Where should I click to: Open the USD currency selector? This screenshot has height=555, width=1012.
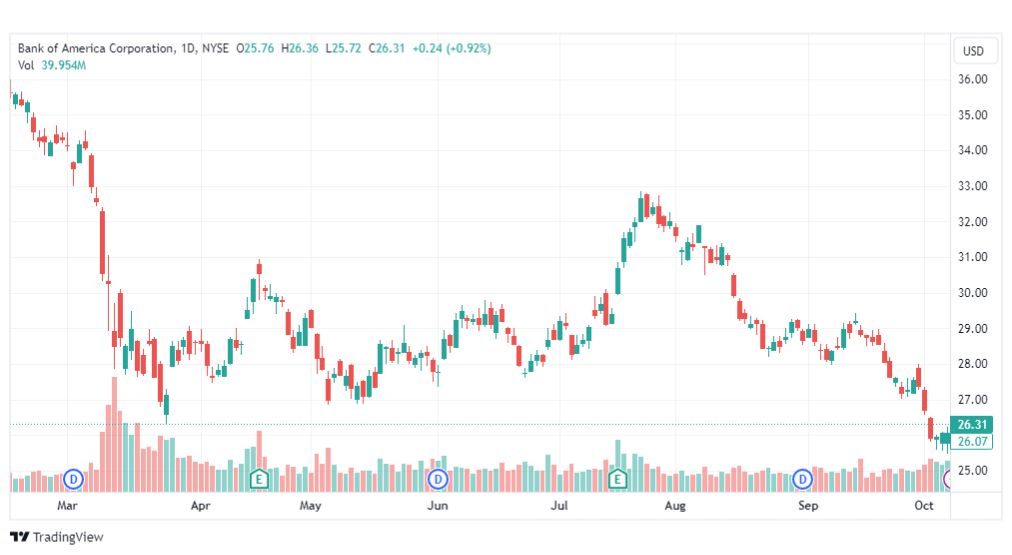pos(973,51)
